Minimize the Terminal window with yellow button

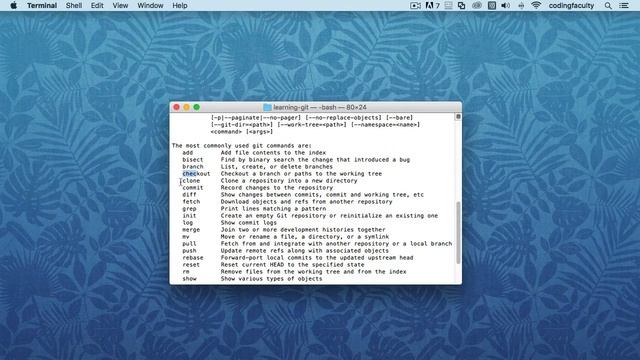point(187,107)
